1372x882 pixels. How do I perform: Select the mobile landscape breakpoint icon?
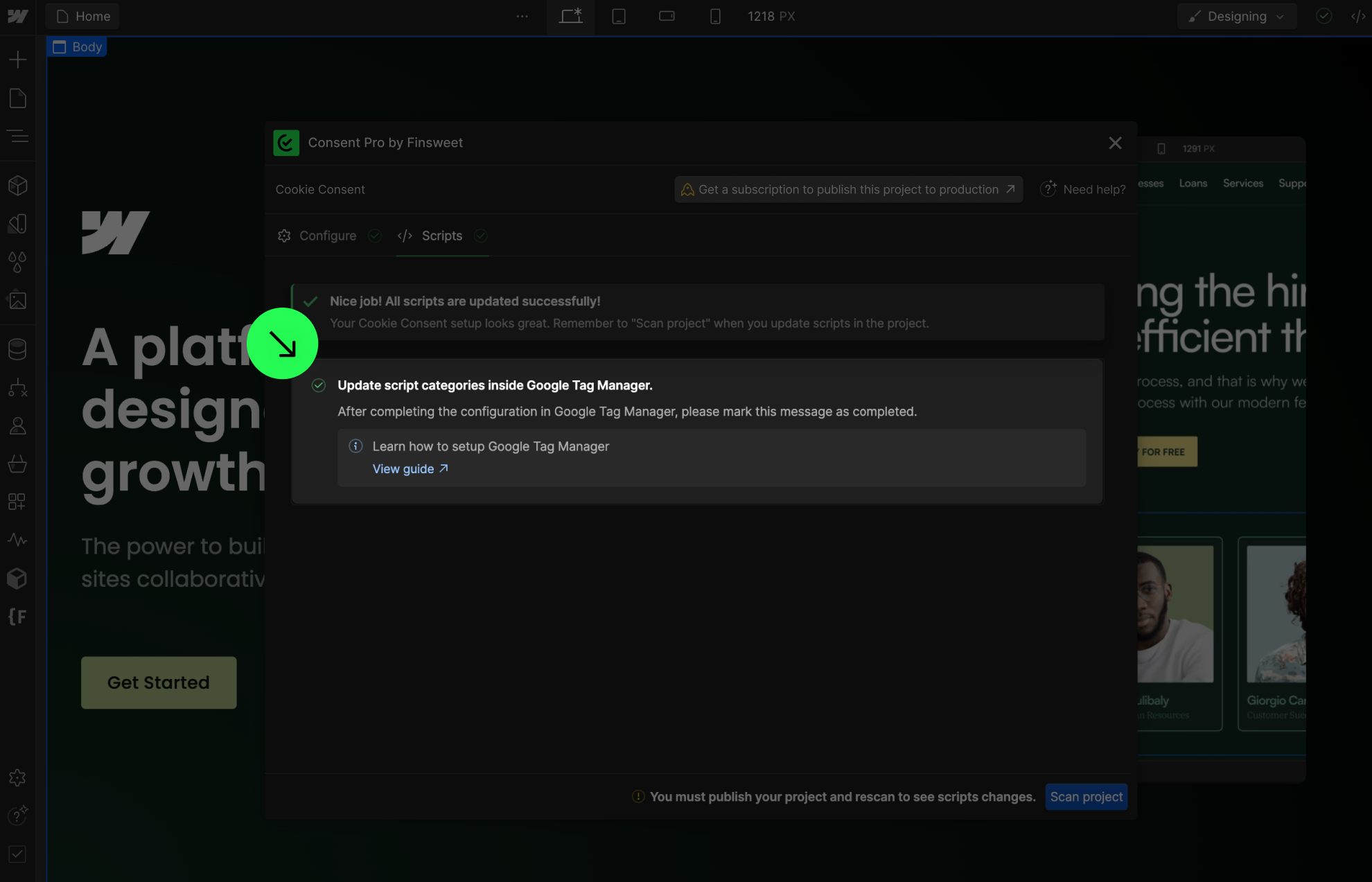pyautogui.click(x=667, y=16)
